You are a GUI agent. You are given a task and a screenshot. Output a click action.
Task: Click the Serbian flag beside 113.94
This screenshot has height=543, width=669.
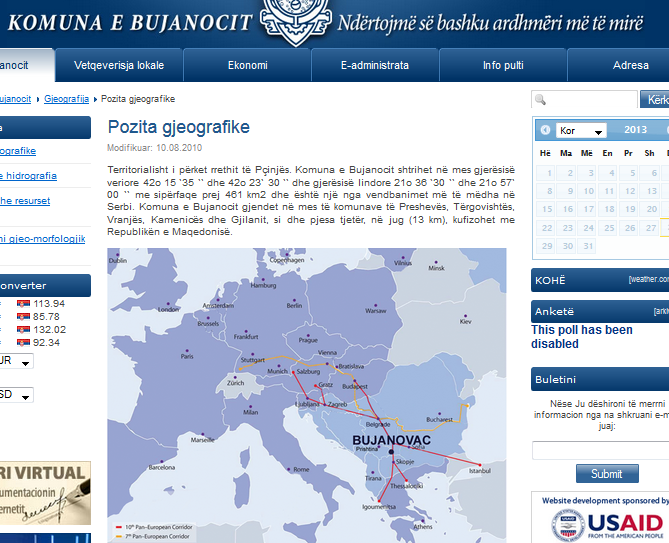click(x=23, y=304)
